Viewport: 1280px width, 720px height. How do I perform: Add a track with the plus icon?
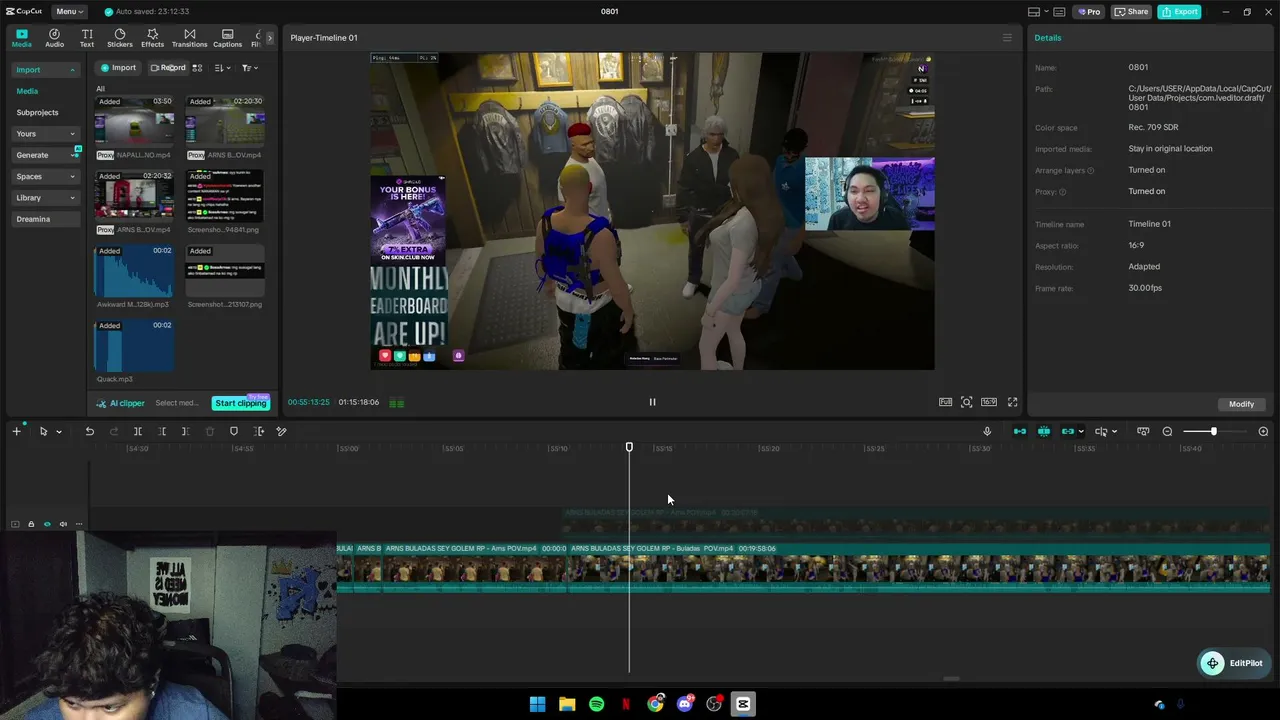pos(16,431)
